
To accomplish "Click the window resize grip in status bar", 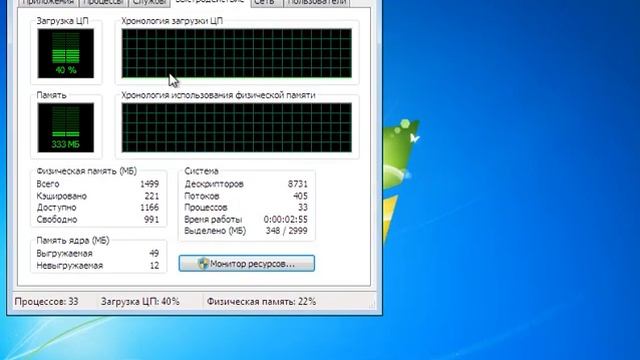I will click(372, 304).
